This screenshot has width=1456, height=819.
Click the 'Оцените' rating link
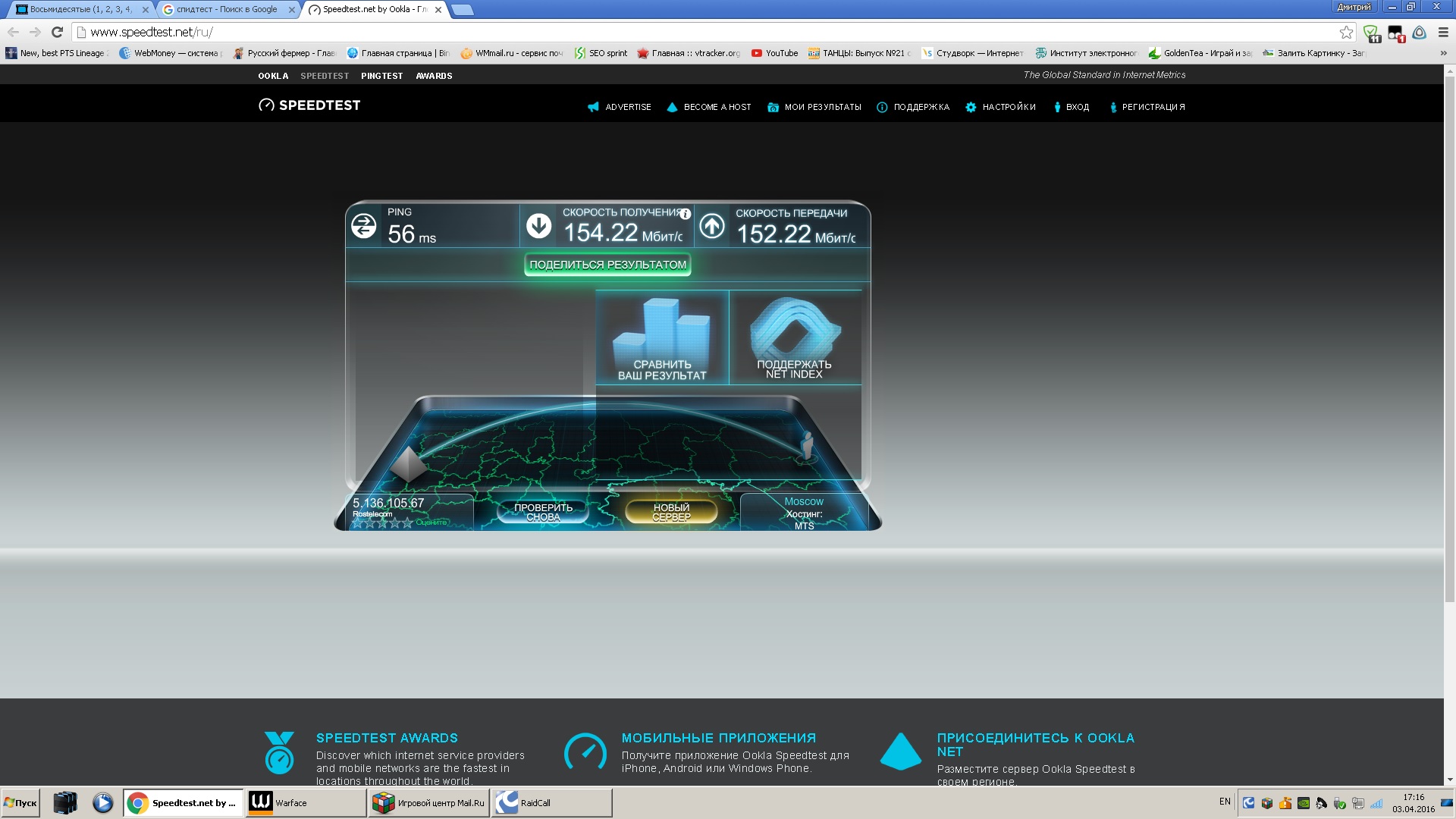[431, 522]
